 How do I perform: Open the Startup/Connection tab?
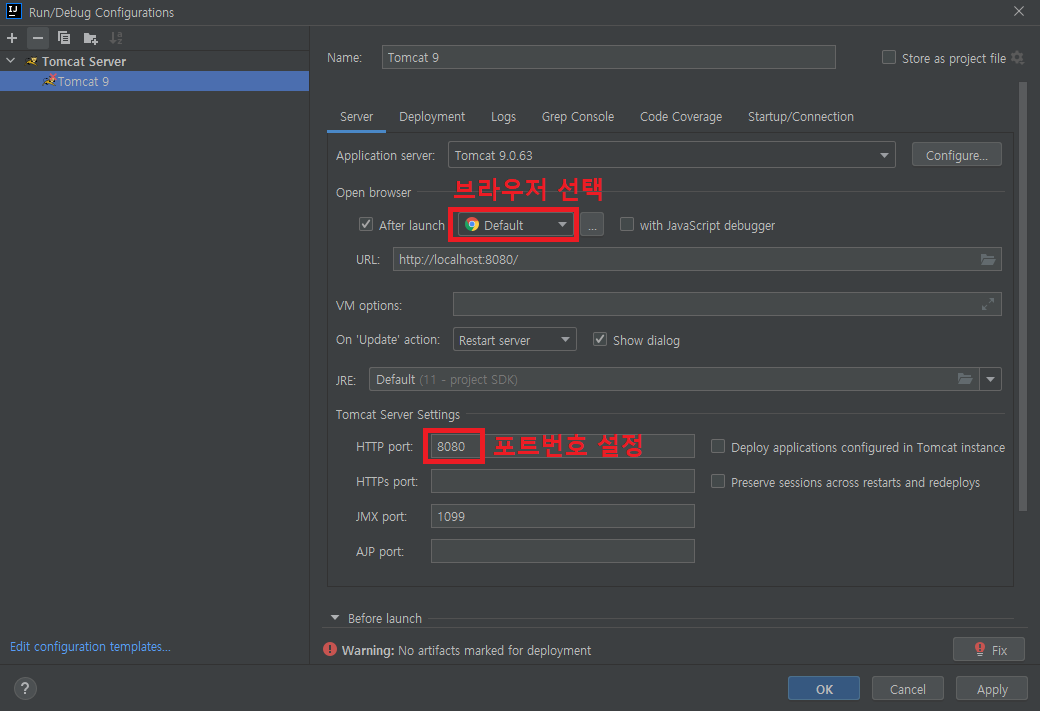(801, 117)
